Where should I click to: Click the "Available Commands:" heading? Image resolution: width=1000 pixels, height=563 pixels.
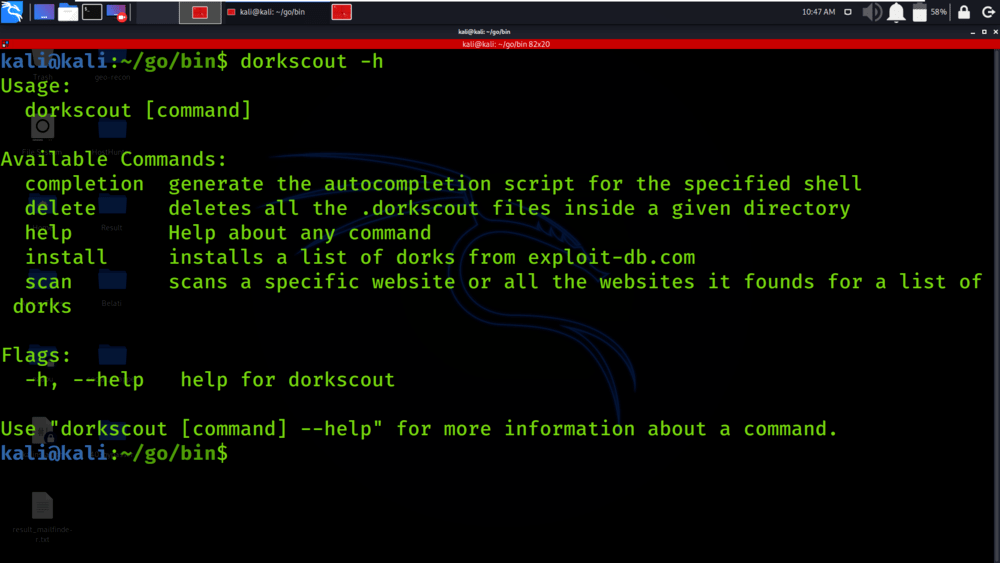coord(114,159)
